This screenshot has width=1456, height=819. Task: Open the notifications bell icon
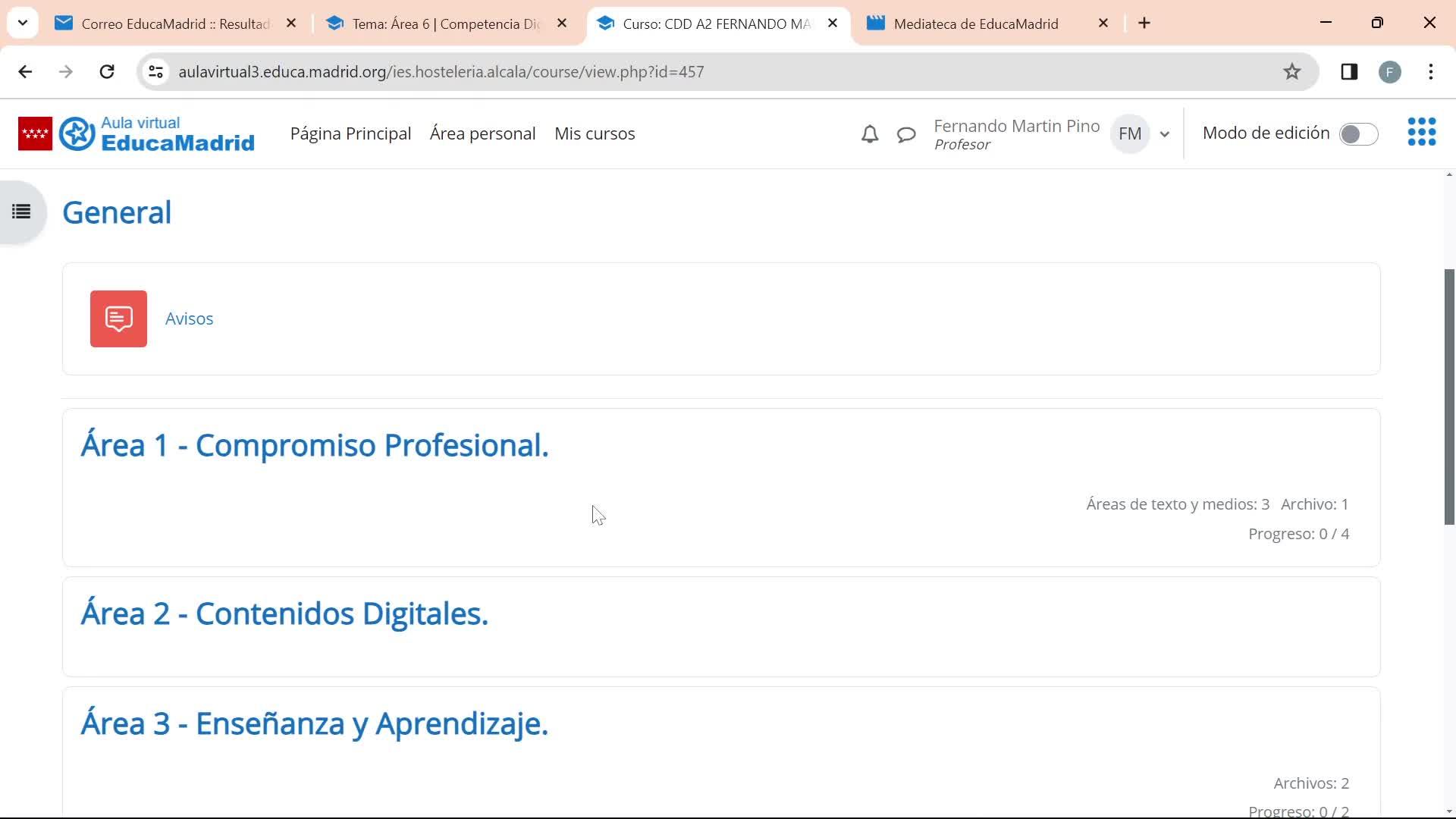(870, 134)
